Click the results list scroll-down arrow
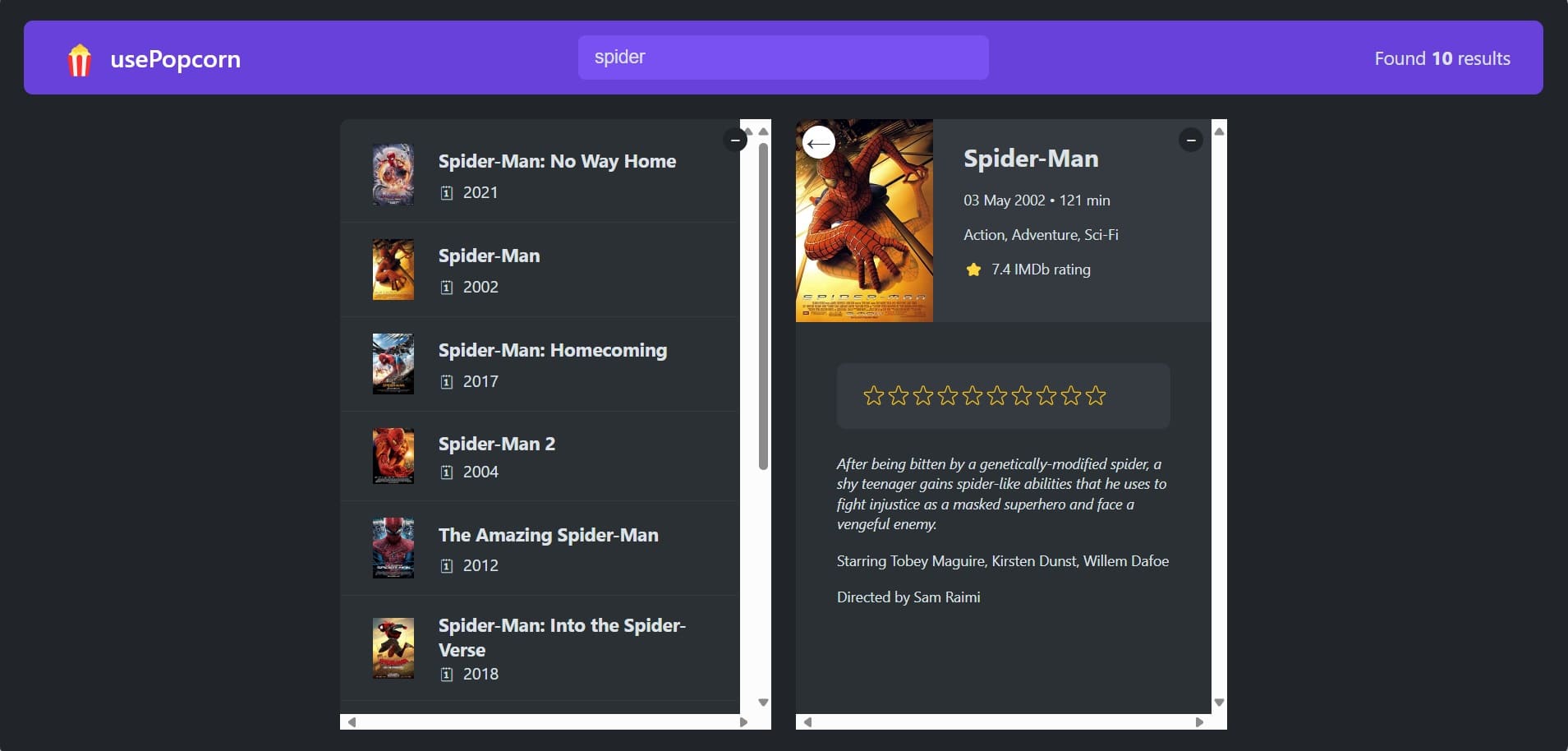 coord(763,703)
